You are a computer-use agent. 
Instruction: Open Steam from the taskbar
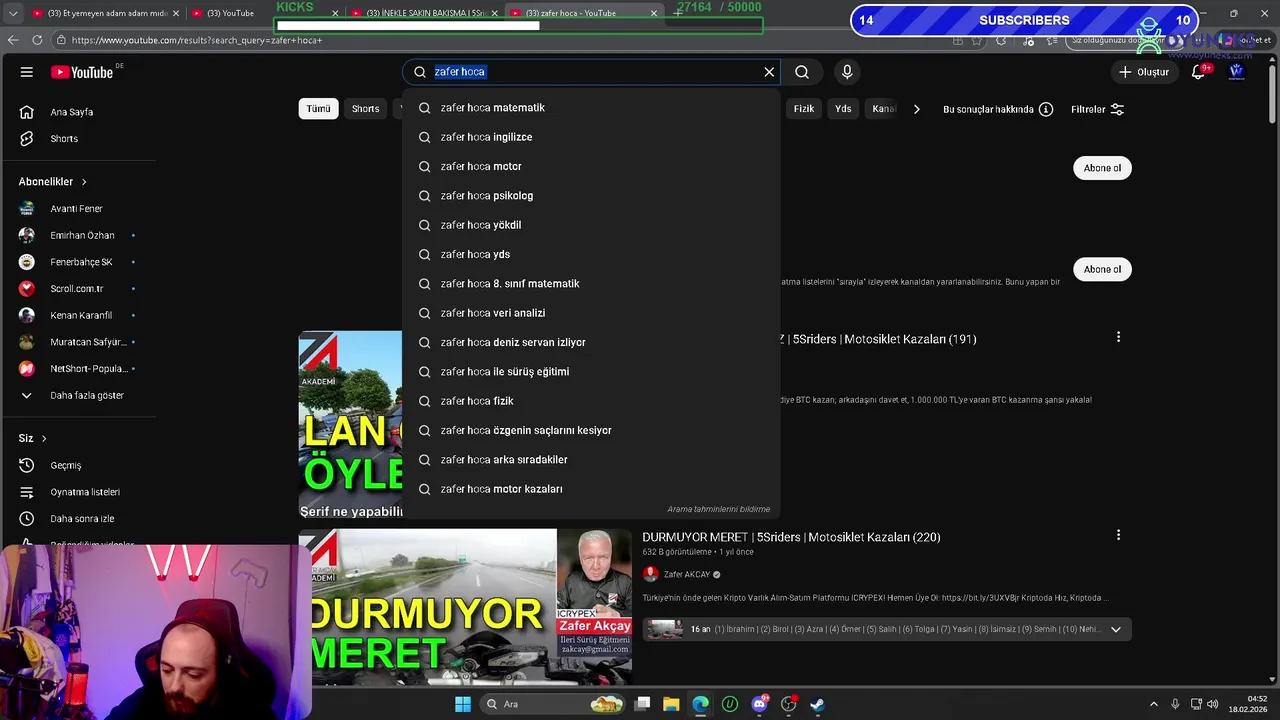[x=817, y=704]
